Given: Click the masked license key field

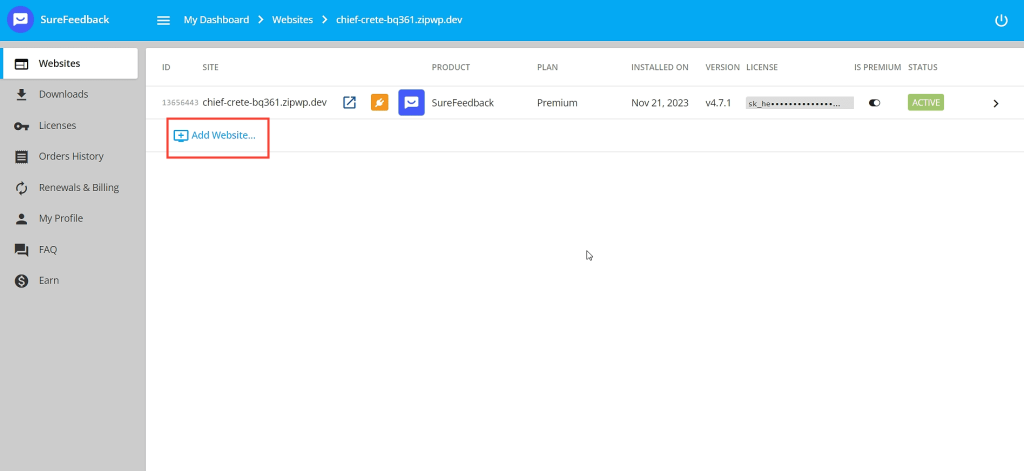Looking at the screenshot, I should point(799,103).
